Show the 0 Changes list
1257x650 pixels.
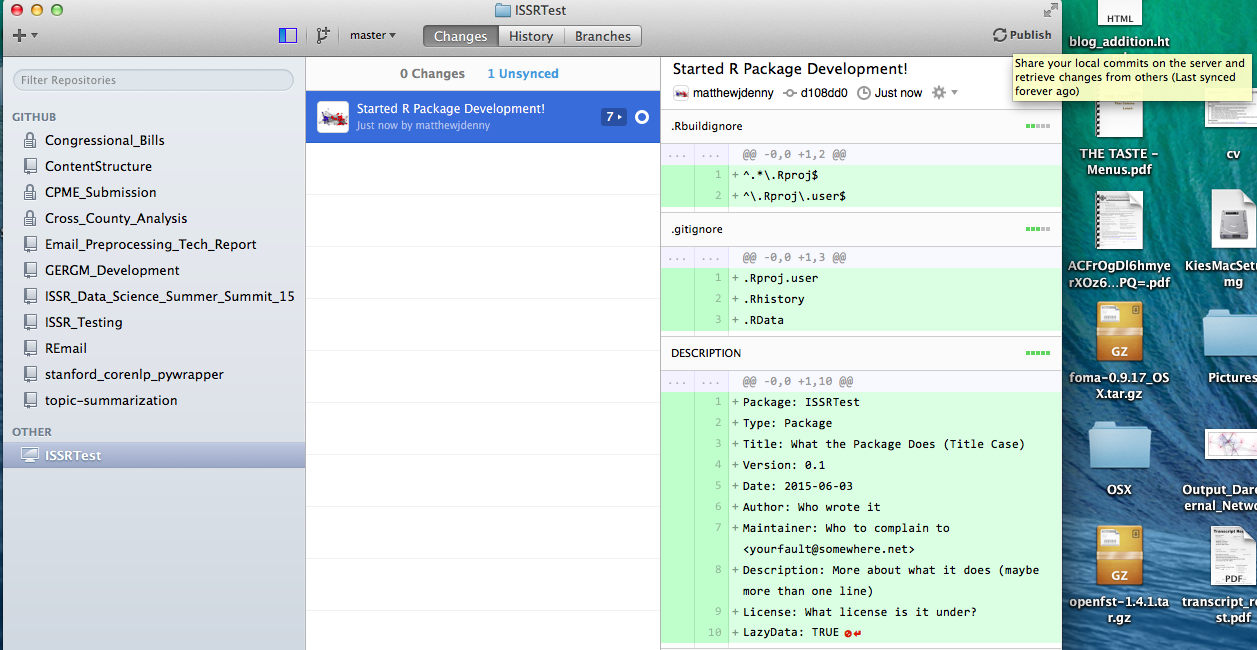[x=432, y=74]
